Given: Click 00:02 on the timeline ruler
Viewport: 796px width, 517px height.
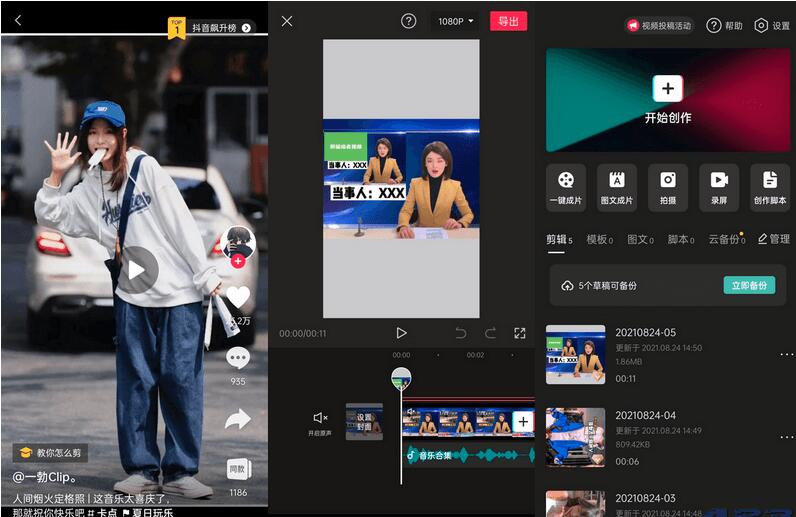Looking at the screenshot, I should [475, 355].
